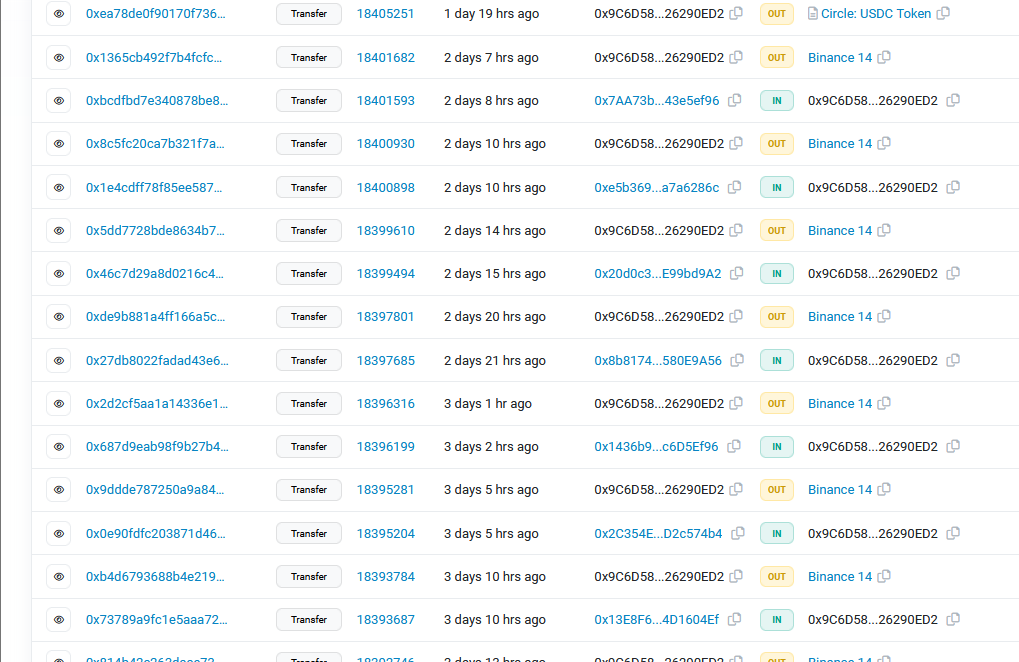Open block 18400930
1019x662 pixels.
385,144
